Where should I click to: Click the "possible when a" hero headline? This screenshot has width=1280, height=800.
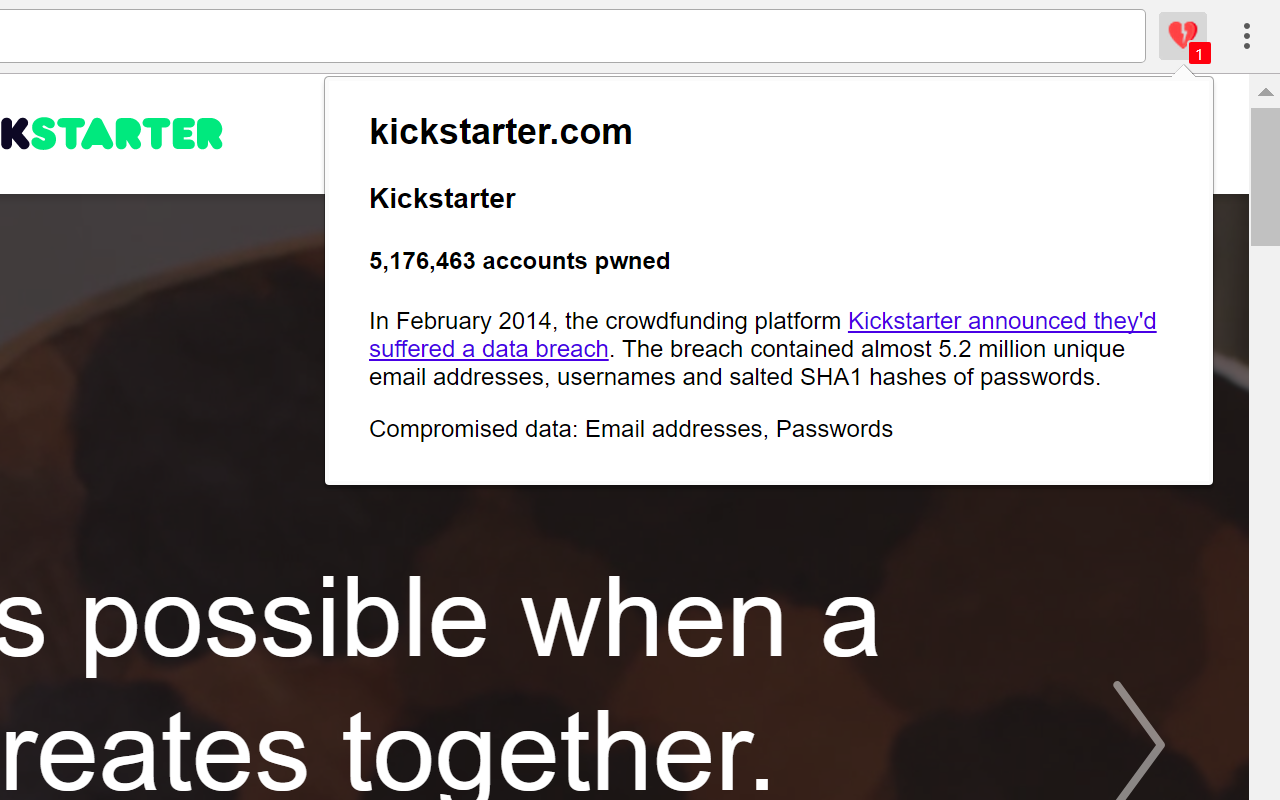click(440, 620)
